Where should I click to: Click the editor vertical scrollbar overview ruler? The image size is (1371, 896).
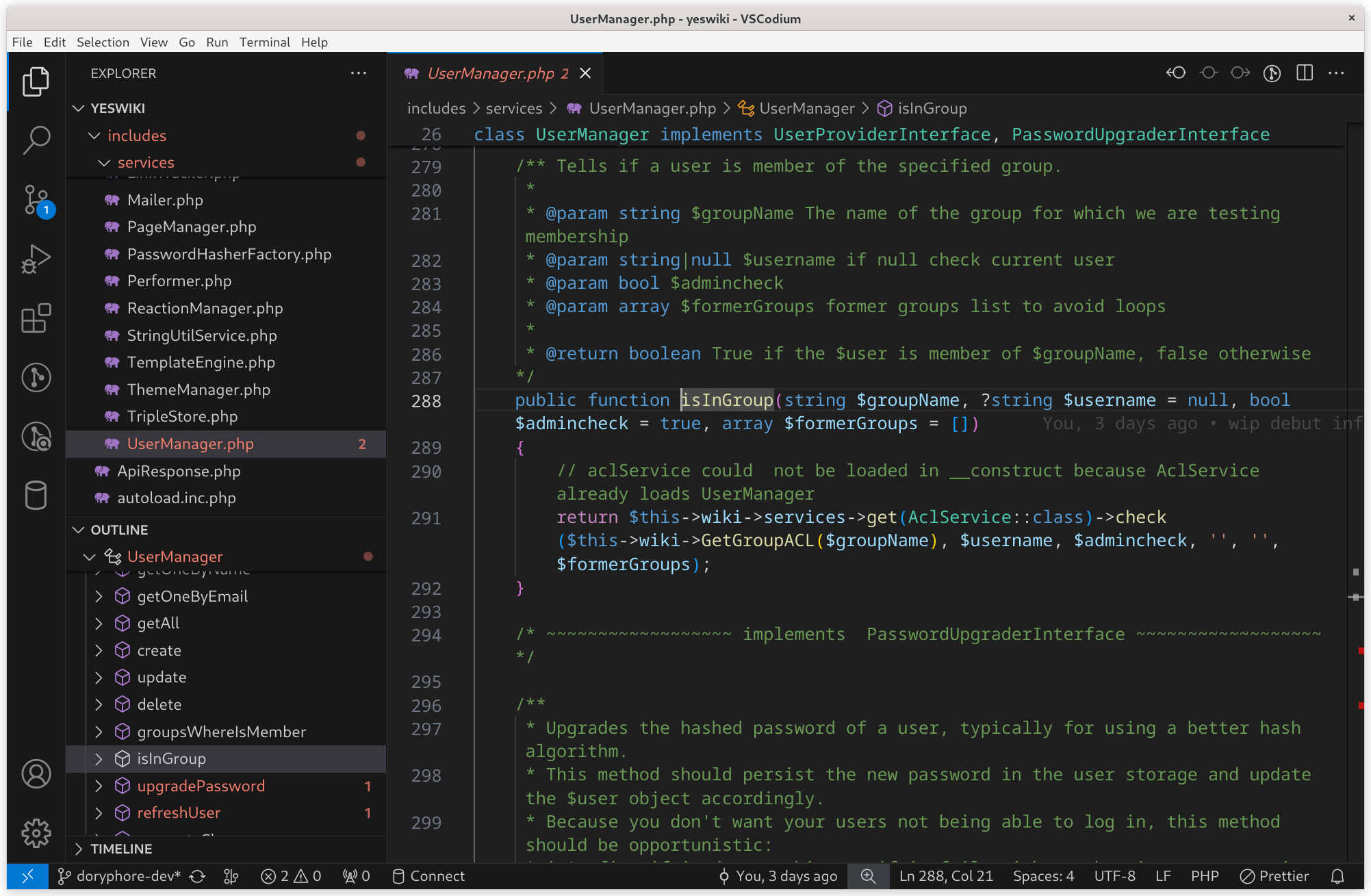(1355, 479)
